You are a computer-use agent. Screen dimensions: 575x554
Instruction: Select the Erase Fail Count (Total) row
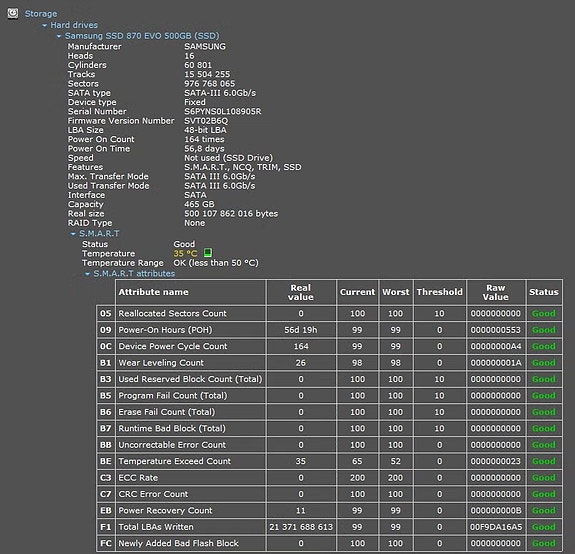click(x=329, y=412)
